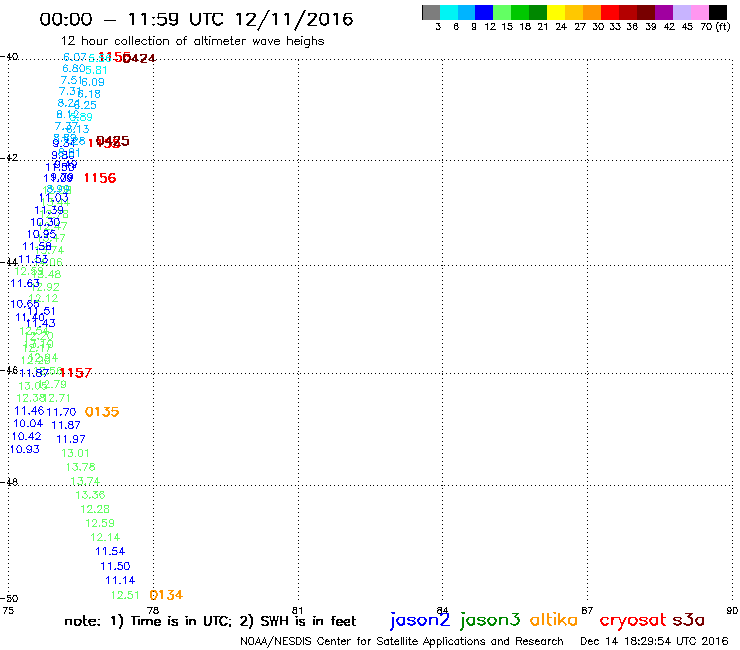Click the note about UTC time and SWH

210,621
